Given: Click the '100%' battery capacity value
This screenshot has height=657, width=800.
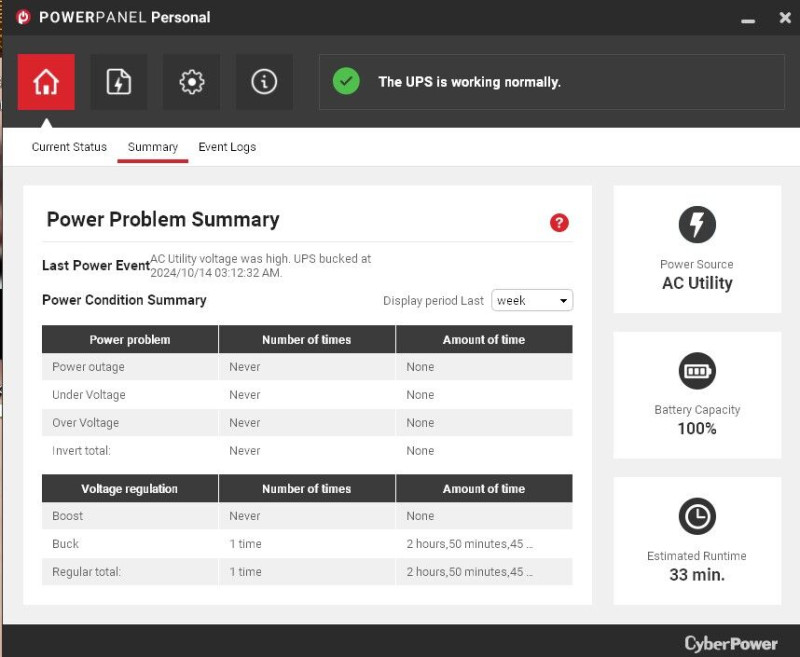Looking at the screenshot, I should [697, 428].
